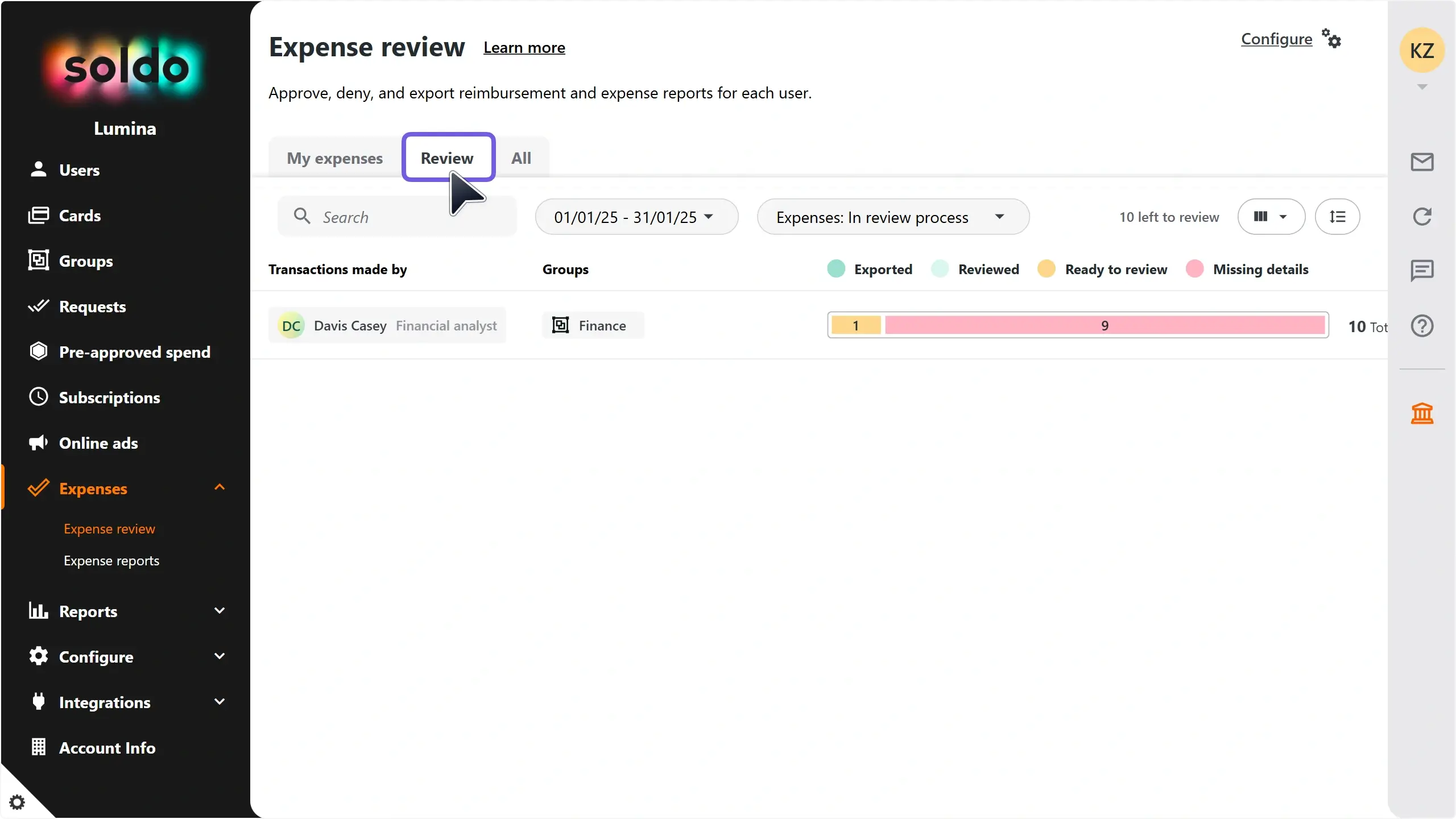Click the pink Missing details bar segment

(1105, 325)
